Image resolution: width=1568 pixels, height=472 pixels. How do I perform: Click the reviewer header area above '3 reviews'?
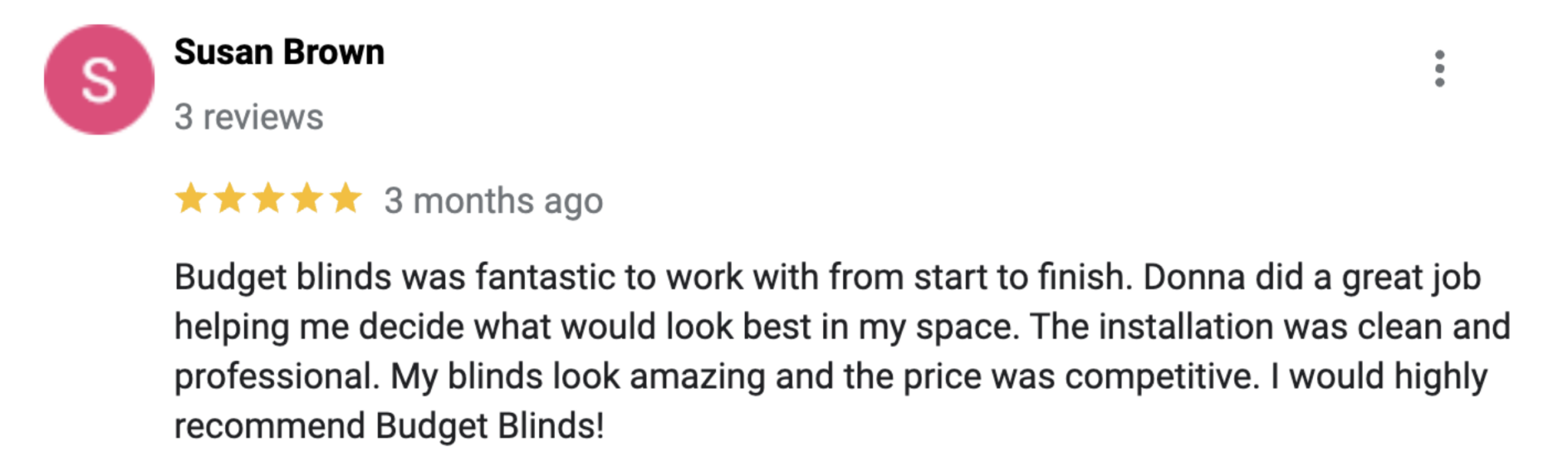(279, 51)
